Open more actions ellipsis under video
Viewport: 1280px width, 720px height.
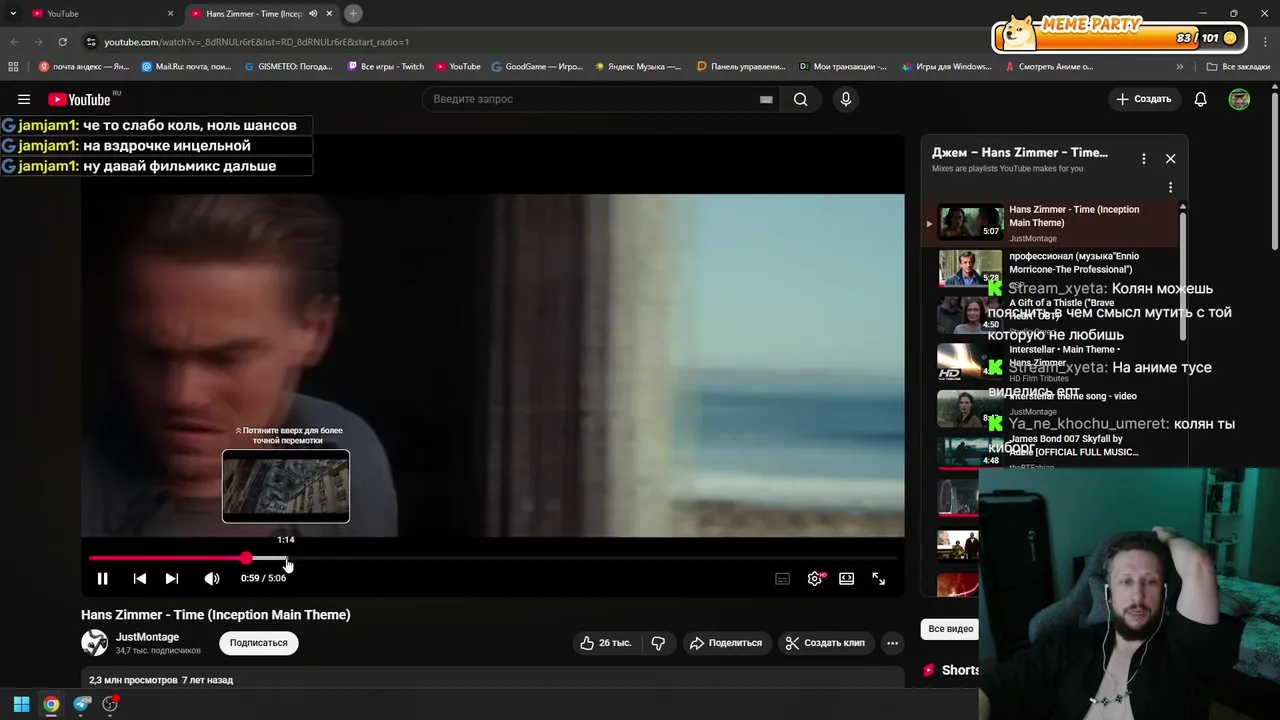892,643
